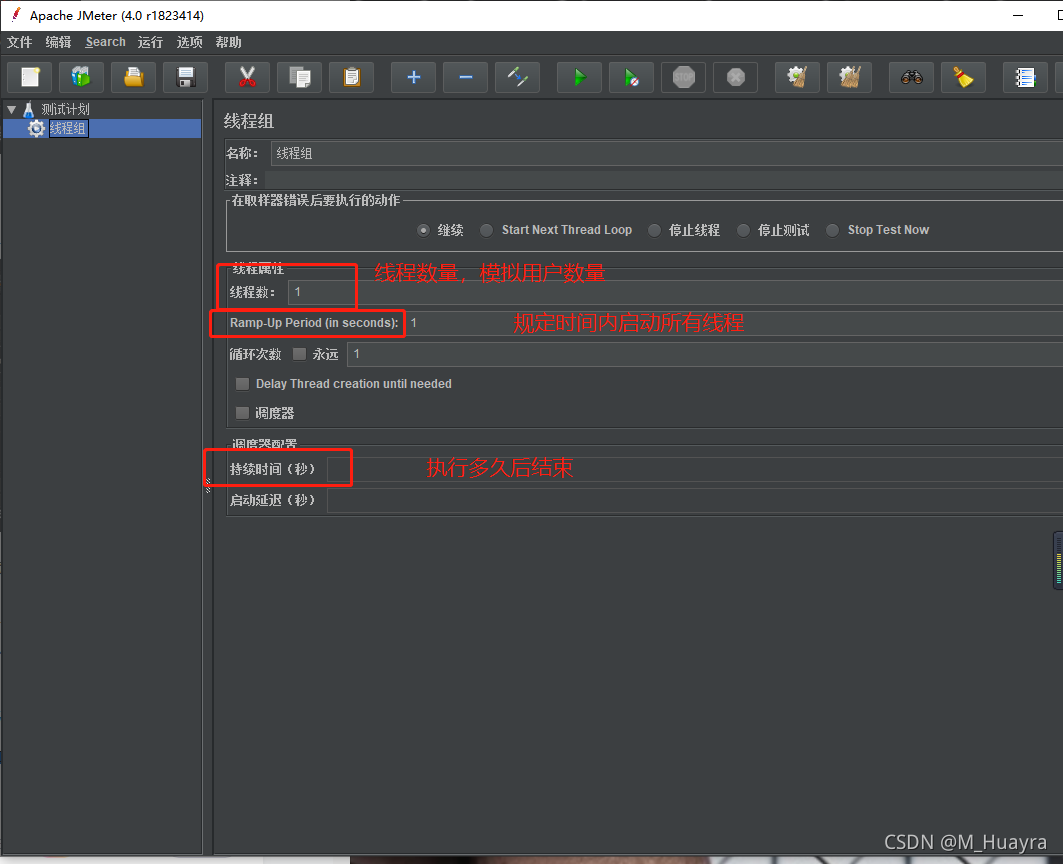Screen dimensions: 1063x864
Task: Open the 编辑 menu
Action: click(x=58, y=42)
